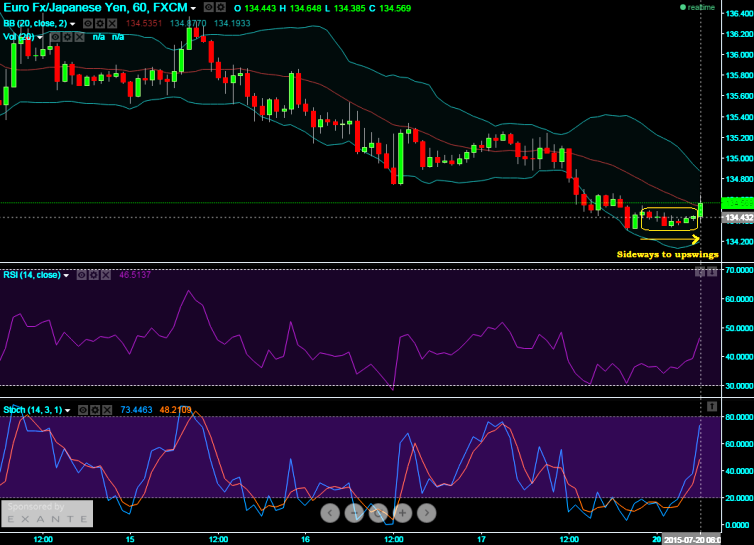Click the Stoch %D value 48.2109

pos(176,410)
